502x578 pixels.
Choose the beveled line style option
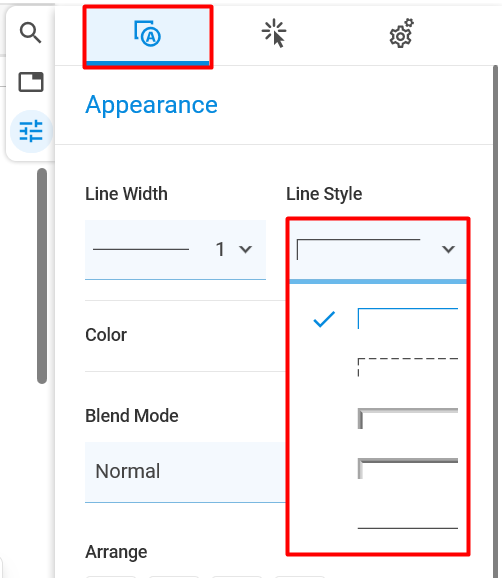pos(408,418)
